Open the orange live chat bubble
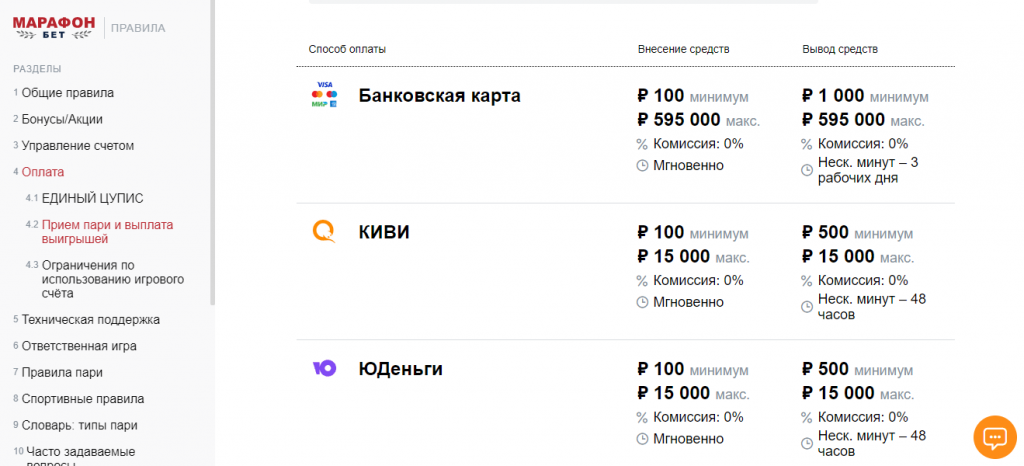1024x466 pixels. tap(995, 437)
